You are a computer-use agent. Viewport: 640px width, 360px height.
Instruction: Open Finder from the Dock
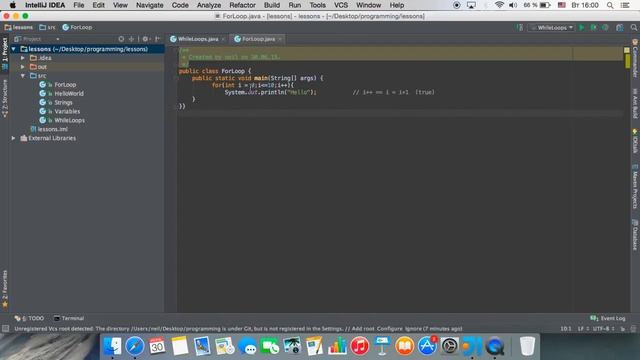[x=112, y=346]
